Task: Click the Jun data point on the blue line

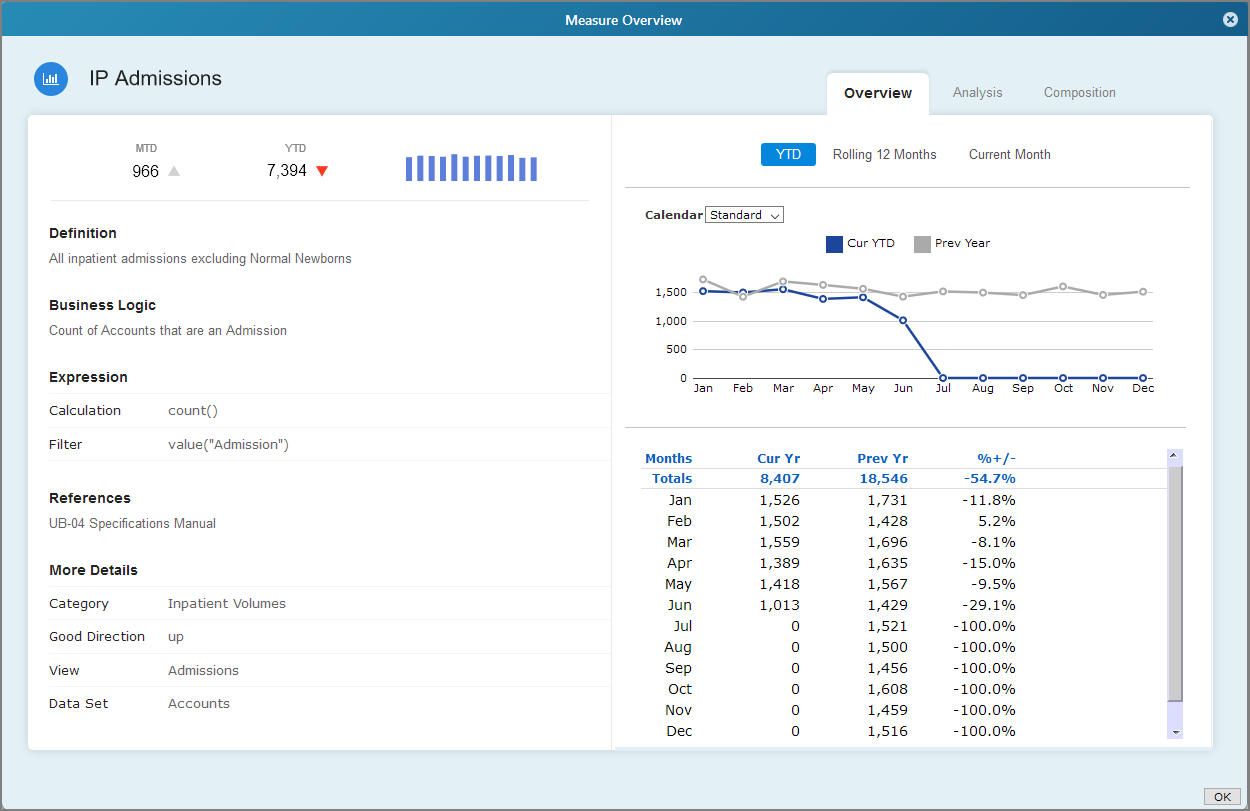Action: [903, 321]
